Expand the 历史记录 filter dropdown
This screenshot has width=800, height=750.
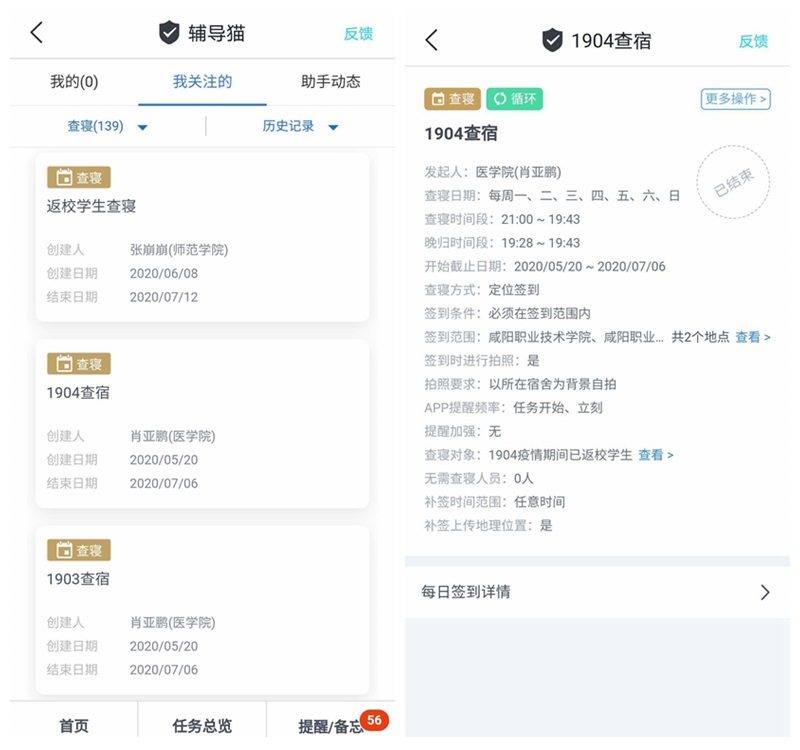300,126
